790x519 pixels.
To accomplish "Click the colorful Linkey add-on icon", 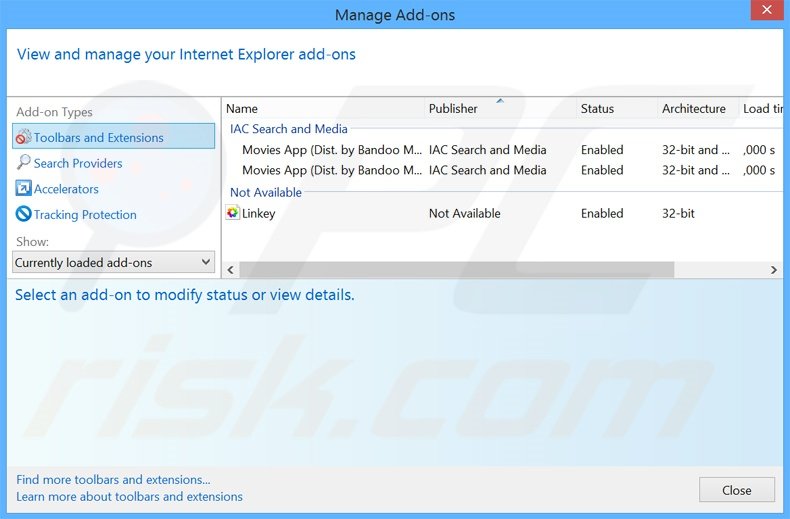I will click(232, 213).
